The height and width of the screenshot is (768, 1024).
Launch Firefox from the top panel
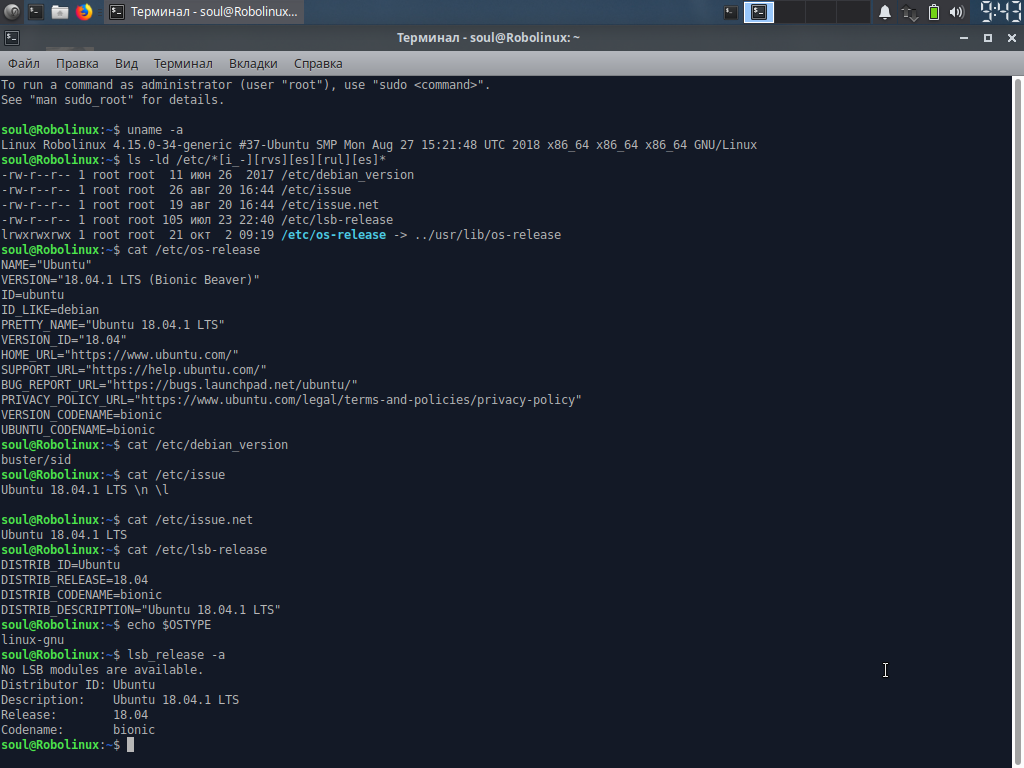coord(84,12)
